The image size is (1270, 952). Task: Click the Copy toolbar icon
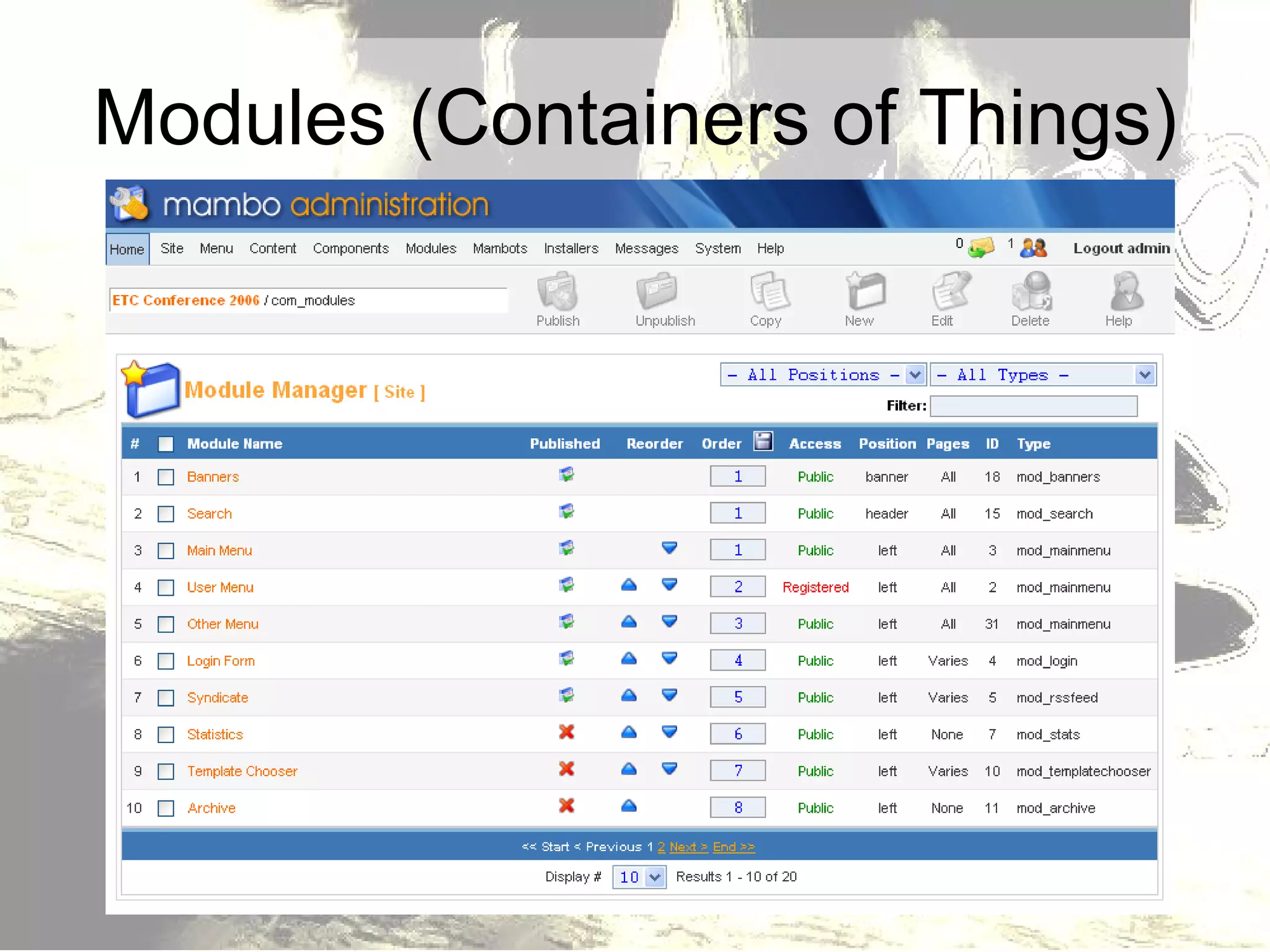(770, 291)
